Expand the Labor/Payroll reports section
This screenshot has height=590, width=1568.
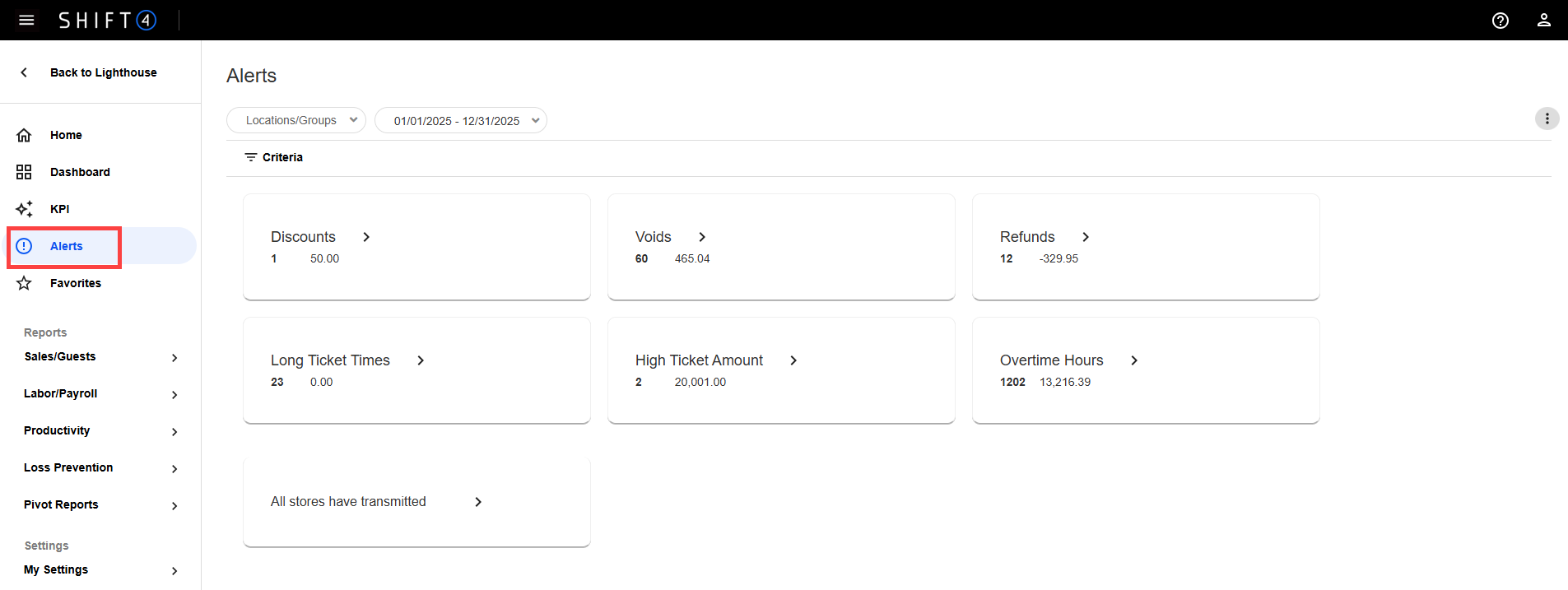(100, 394)
